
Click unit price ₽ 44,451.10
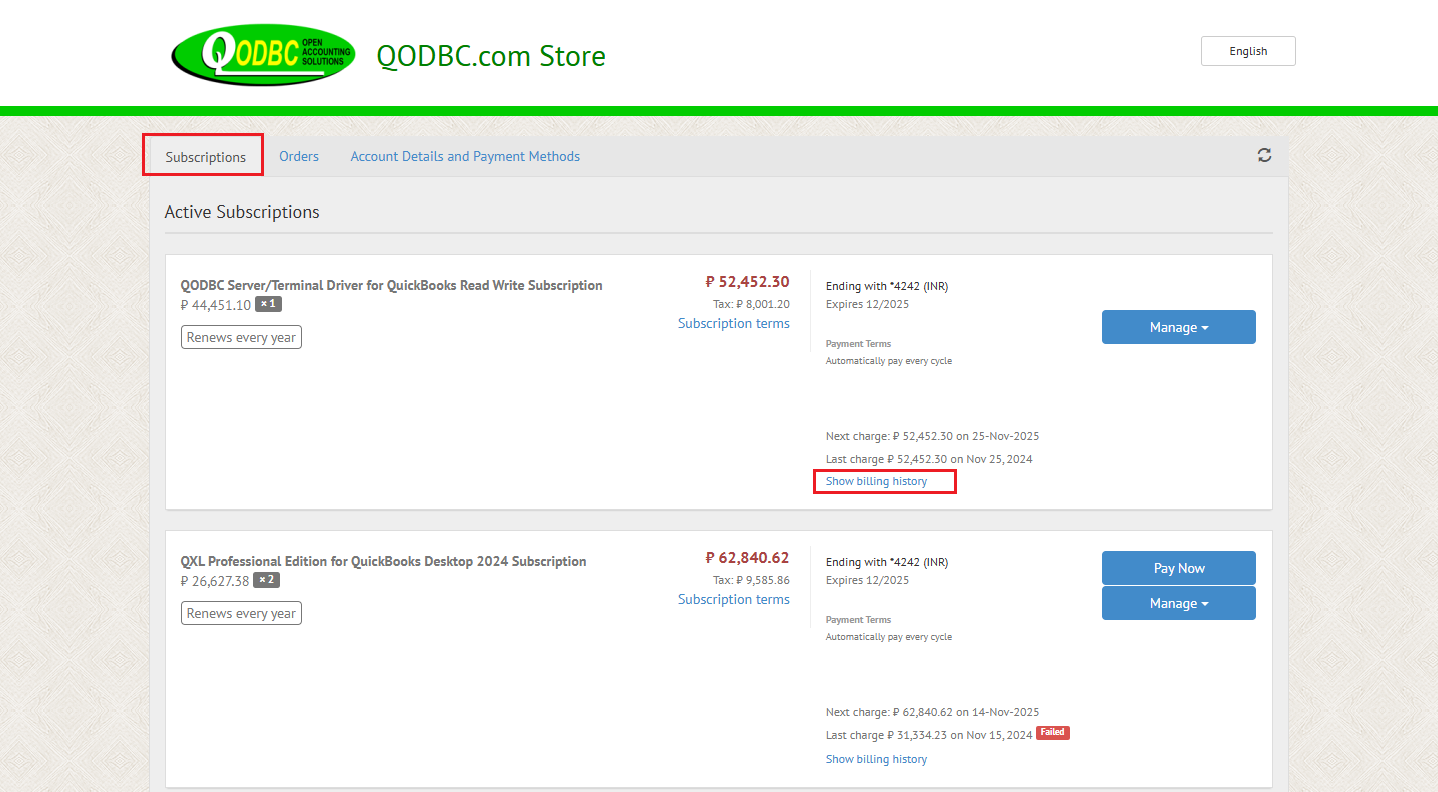coord(216,305)
